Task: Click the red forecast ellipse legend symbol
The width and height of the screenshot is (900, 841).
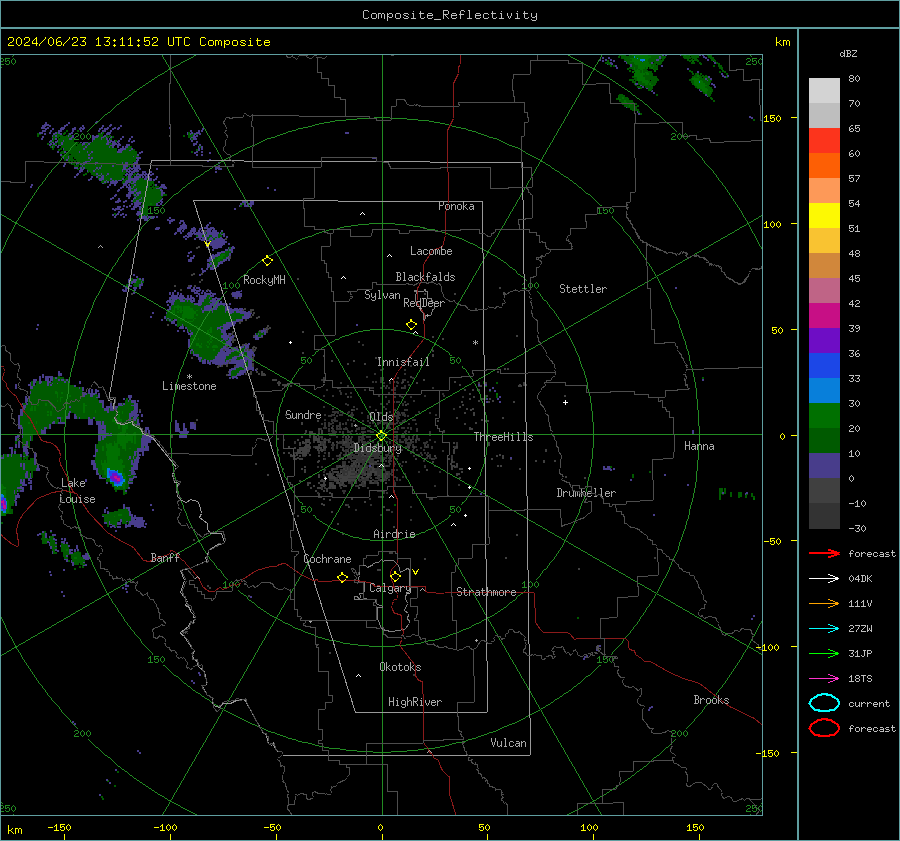Action: pyautogui.click(x=824, y=728)
